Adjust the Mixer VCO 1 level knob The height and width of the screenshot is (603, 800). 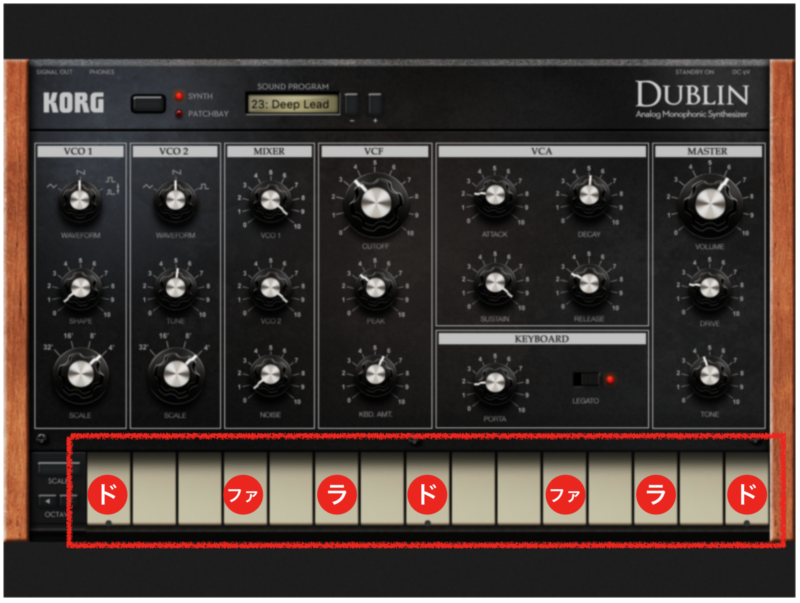point(270,200)
